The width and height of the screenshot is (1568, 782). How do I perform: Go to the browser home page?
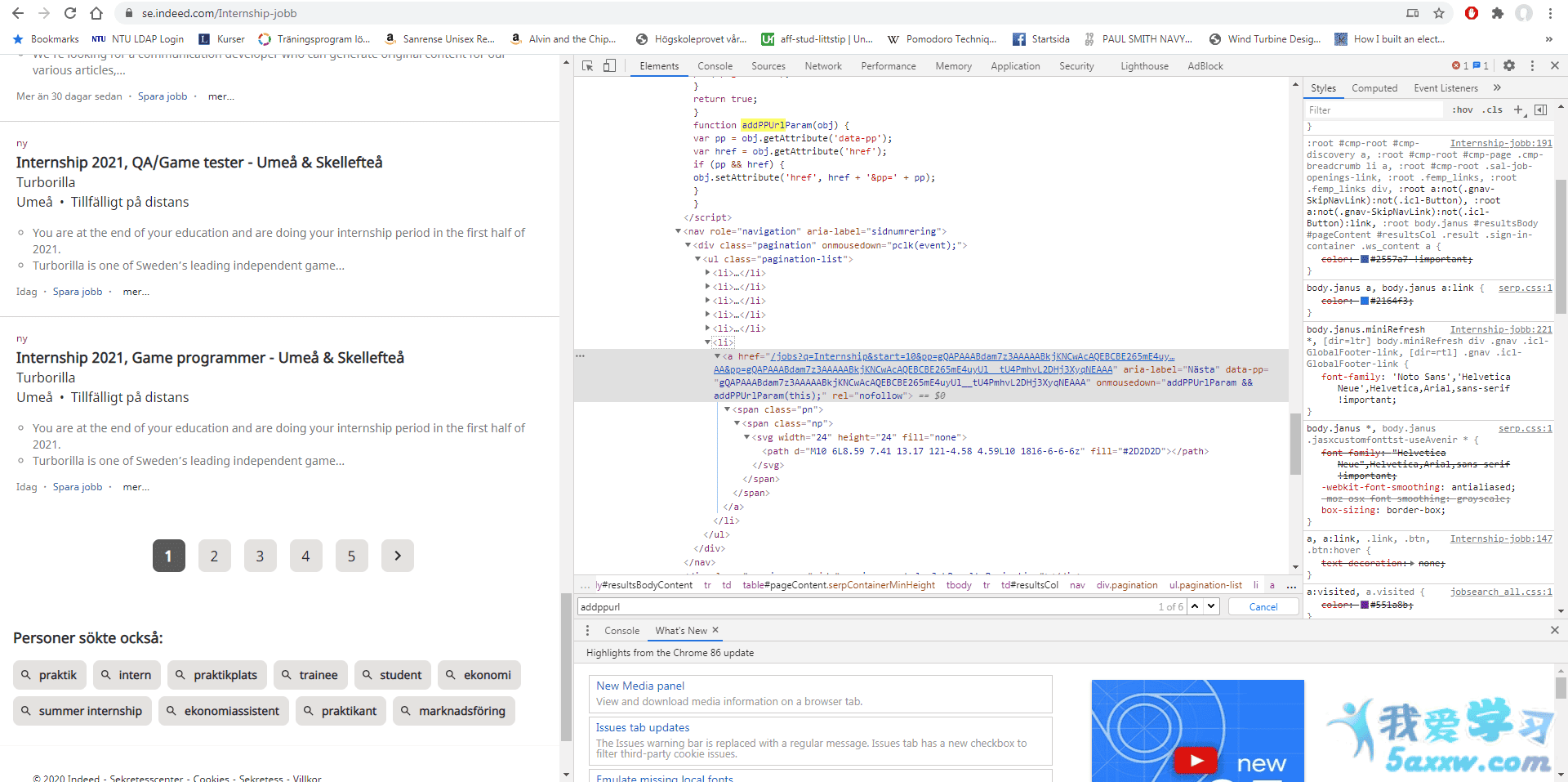[x=96, y=13]
